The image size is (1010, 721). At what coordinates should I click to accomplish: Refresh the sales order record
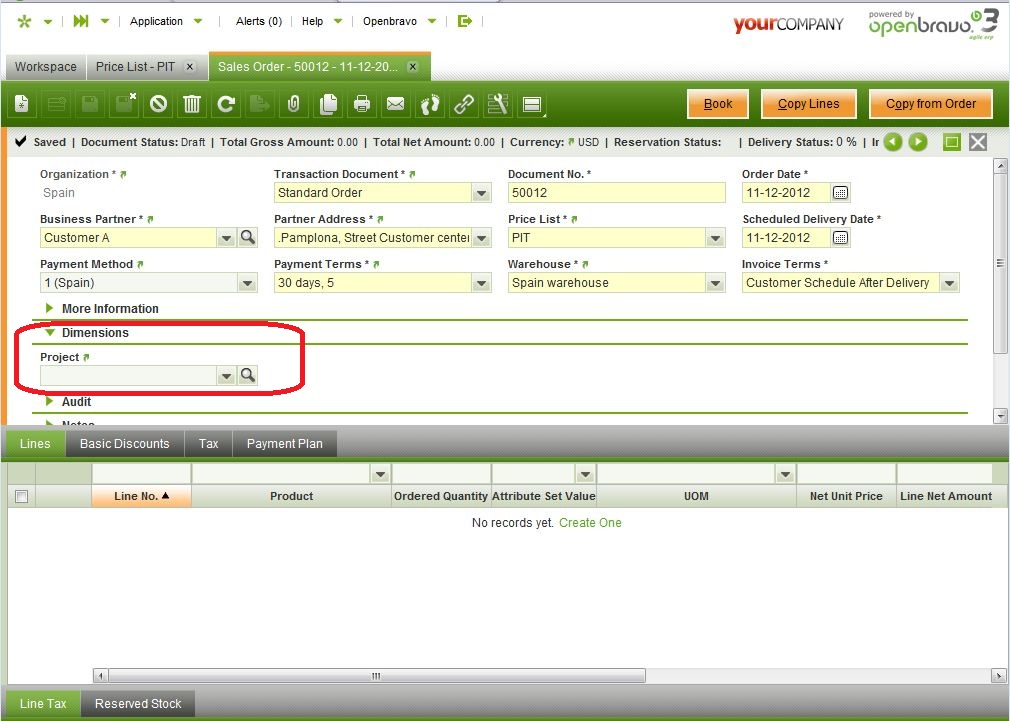[227, 104]
